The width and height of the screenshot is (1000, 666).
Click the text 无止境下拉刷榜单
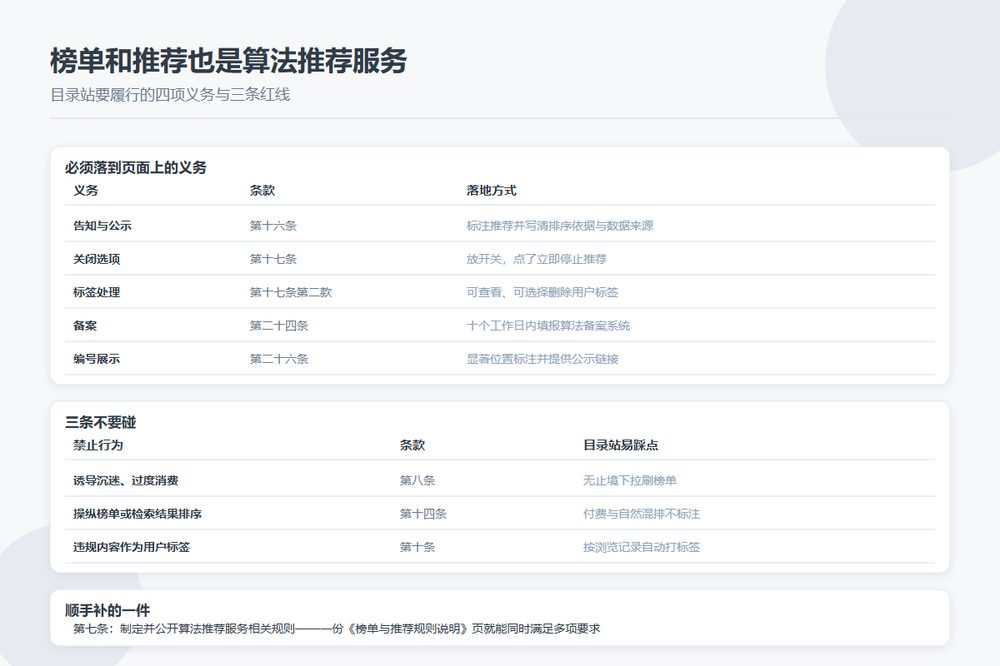[x=629, y=480]
